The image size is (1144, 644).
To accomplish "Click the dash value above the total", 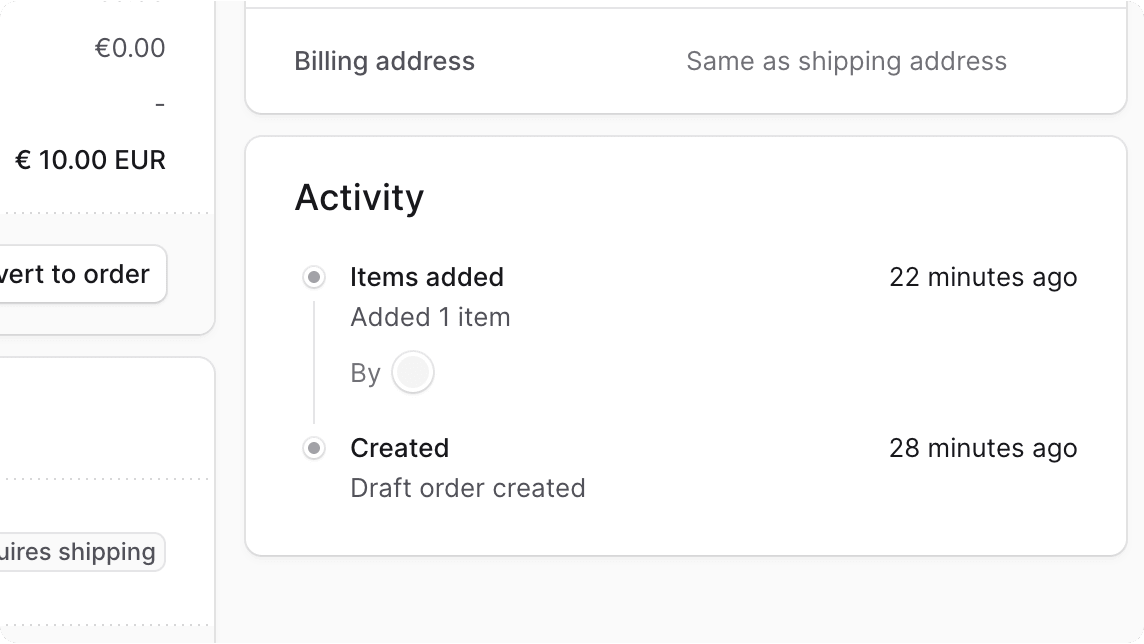I will 160,104.
